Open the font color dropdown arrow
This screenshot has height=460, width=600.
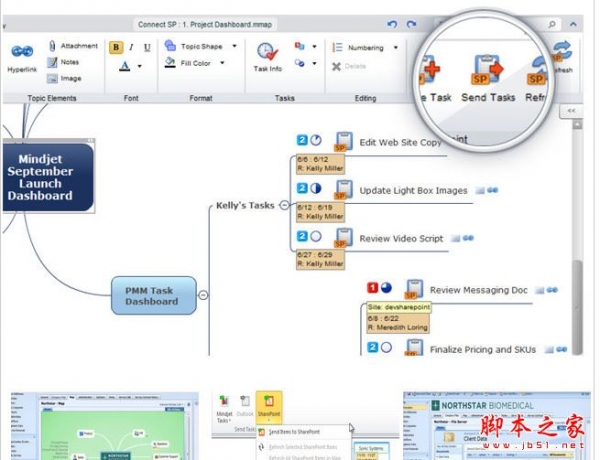(140, 66)
